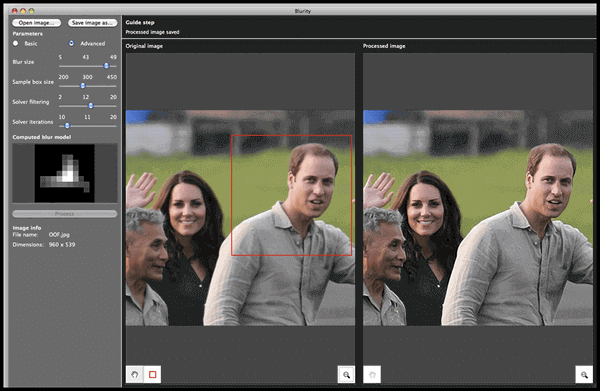
Task: Click the 'Processed image saved' status message
Action: 152,32
